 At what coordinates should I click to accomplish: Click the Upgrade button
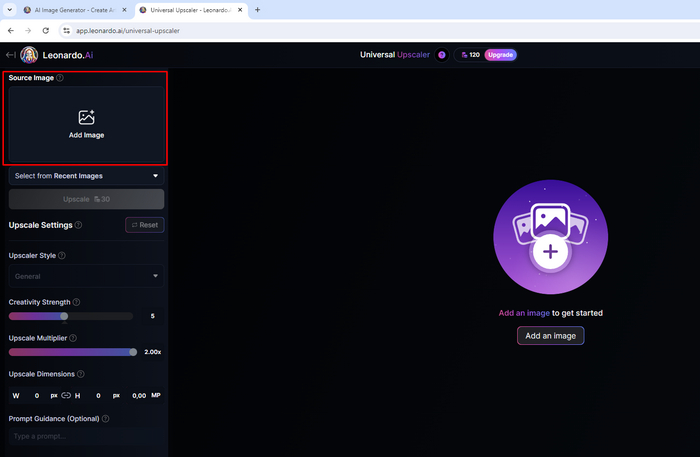(500, 55)
